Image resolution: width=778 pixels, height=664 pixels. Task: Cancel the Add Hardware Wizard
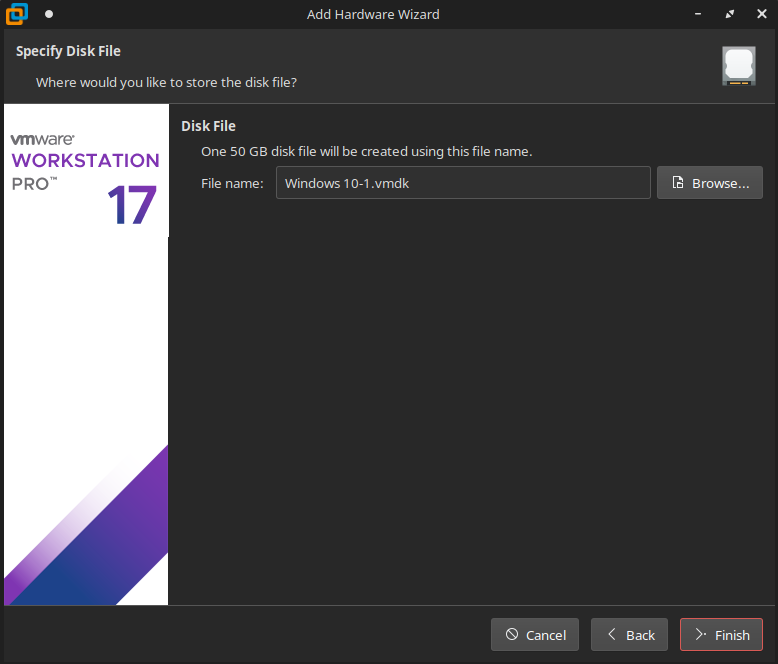pos(535,635)
